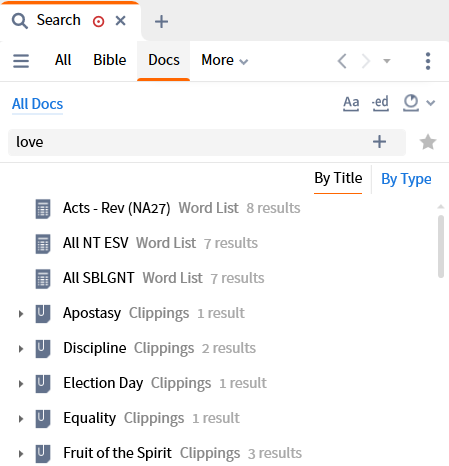Expand the Apostasy clippings result
Image resolution: width=449 pixels, height=466 pixels.
21,314
